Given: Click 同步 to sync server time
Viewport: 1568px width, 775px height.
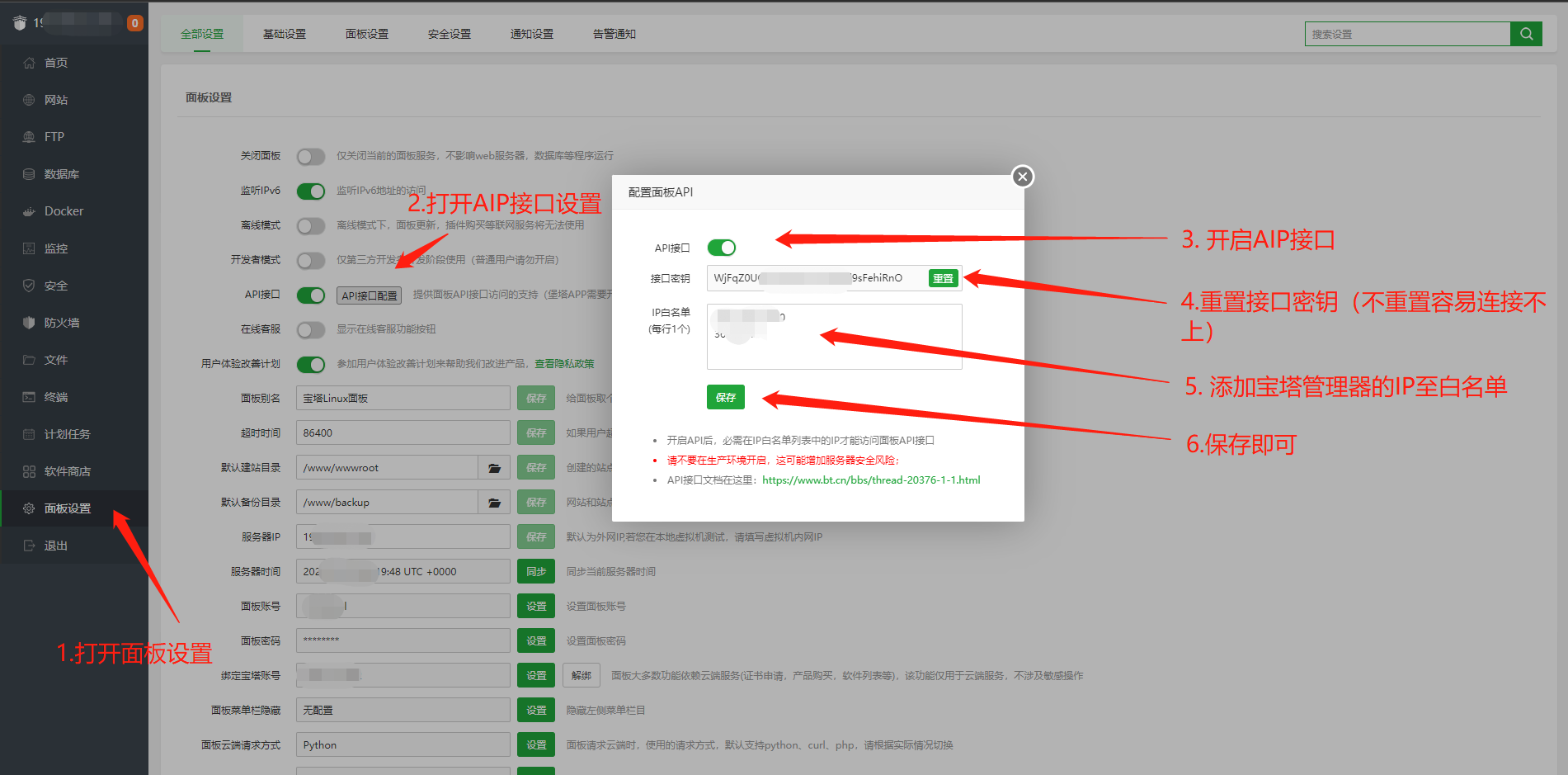Looking at the screenshot, I should (536, 572).
